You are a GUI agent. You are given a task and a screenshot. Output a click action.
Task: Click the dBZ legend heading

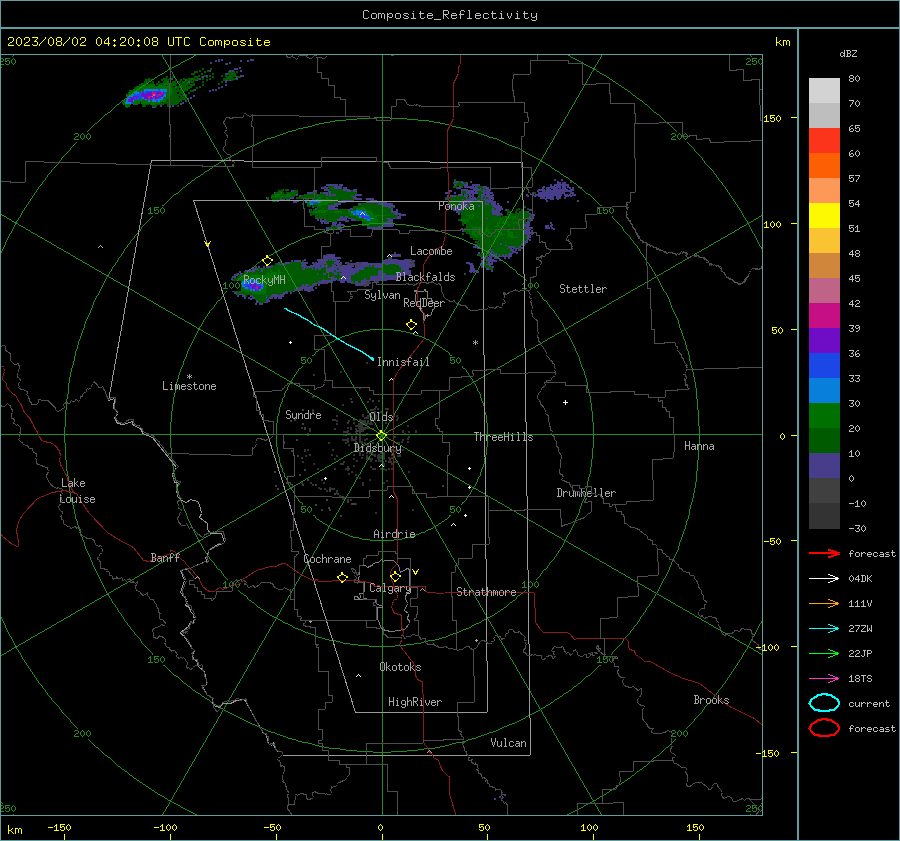point(848,53)
